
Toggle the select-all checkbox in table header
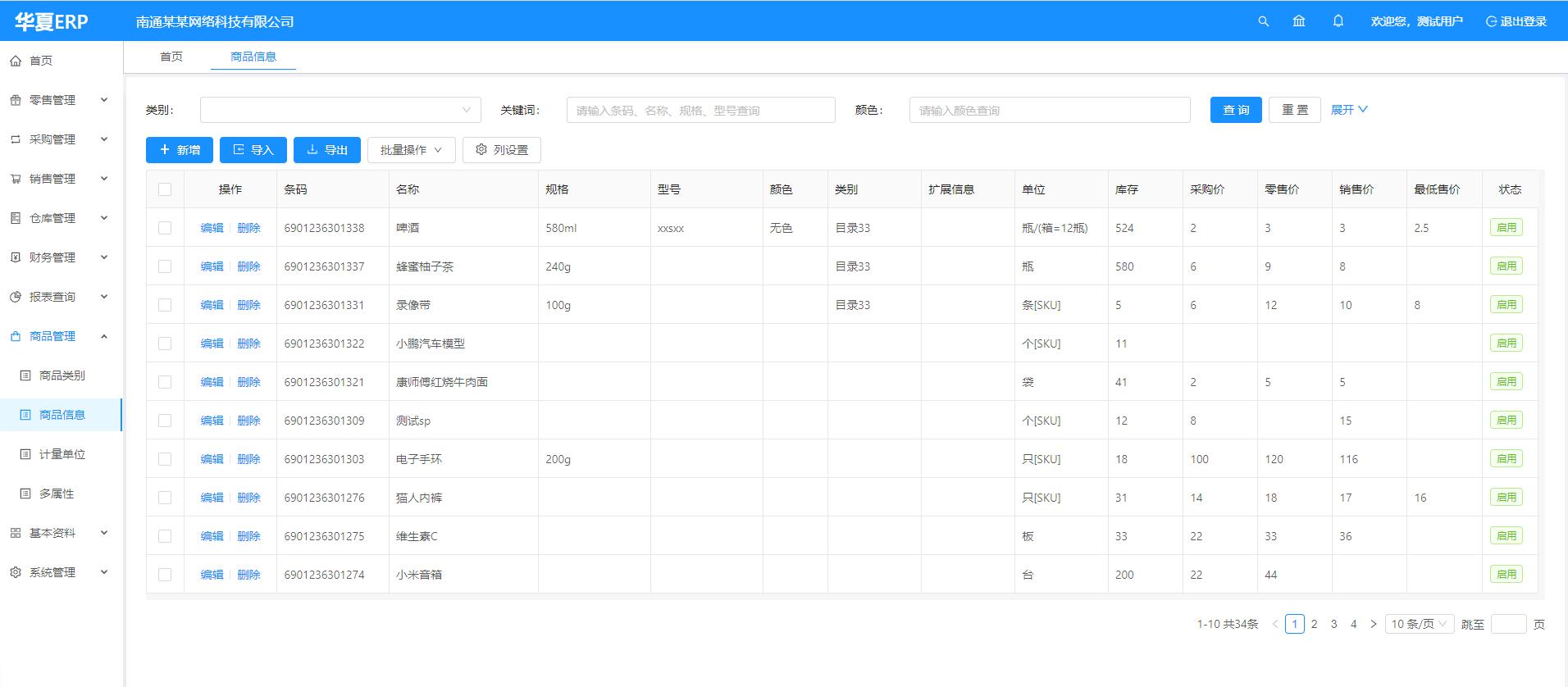point(165,189)
